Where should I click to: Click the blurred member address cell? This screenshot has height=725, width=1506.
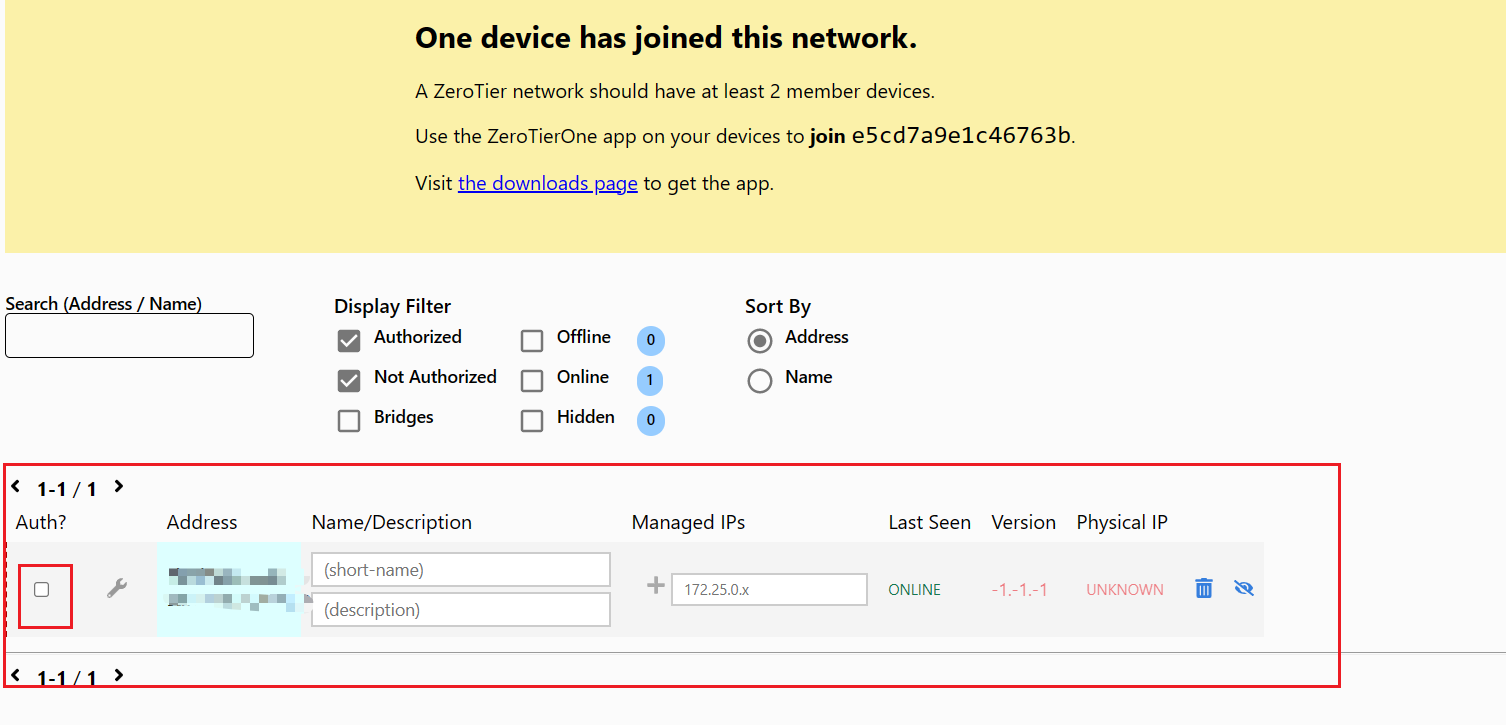coord(229,589)
